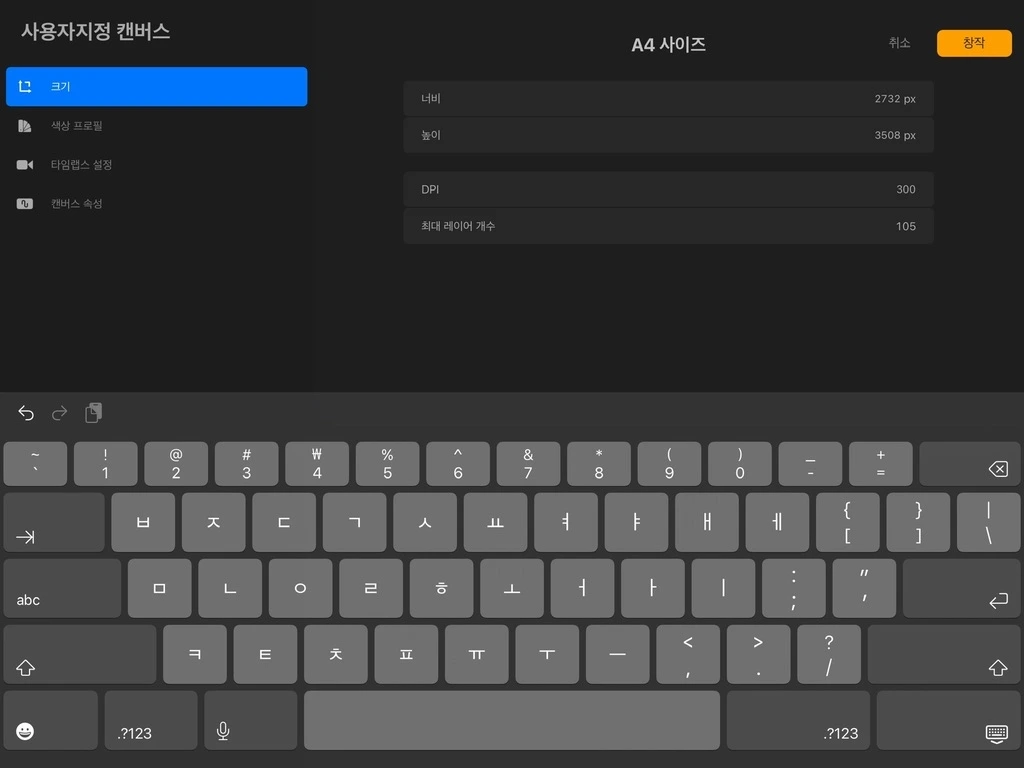
Task: Edit the 너비 width value field
Action: [x=668, y=99]
